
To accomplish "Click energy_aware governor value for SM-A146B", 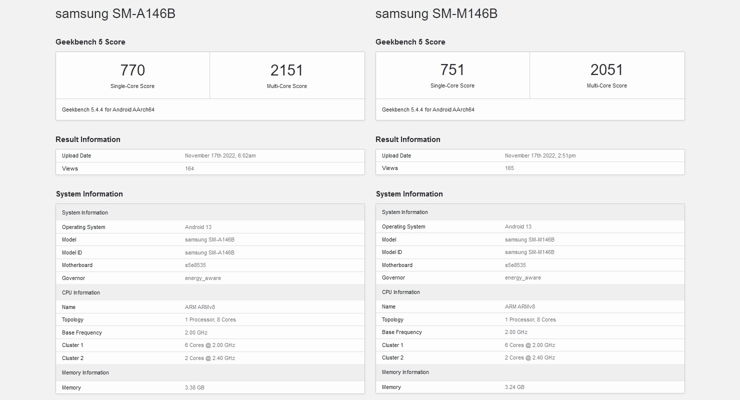I will [203, 278].
